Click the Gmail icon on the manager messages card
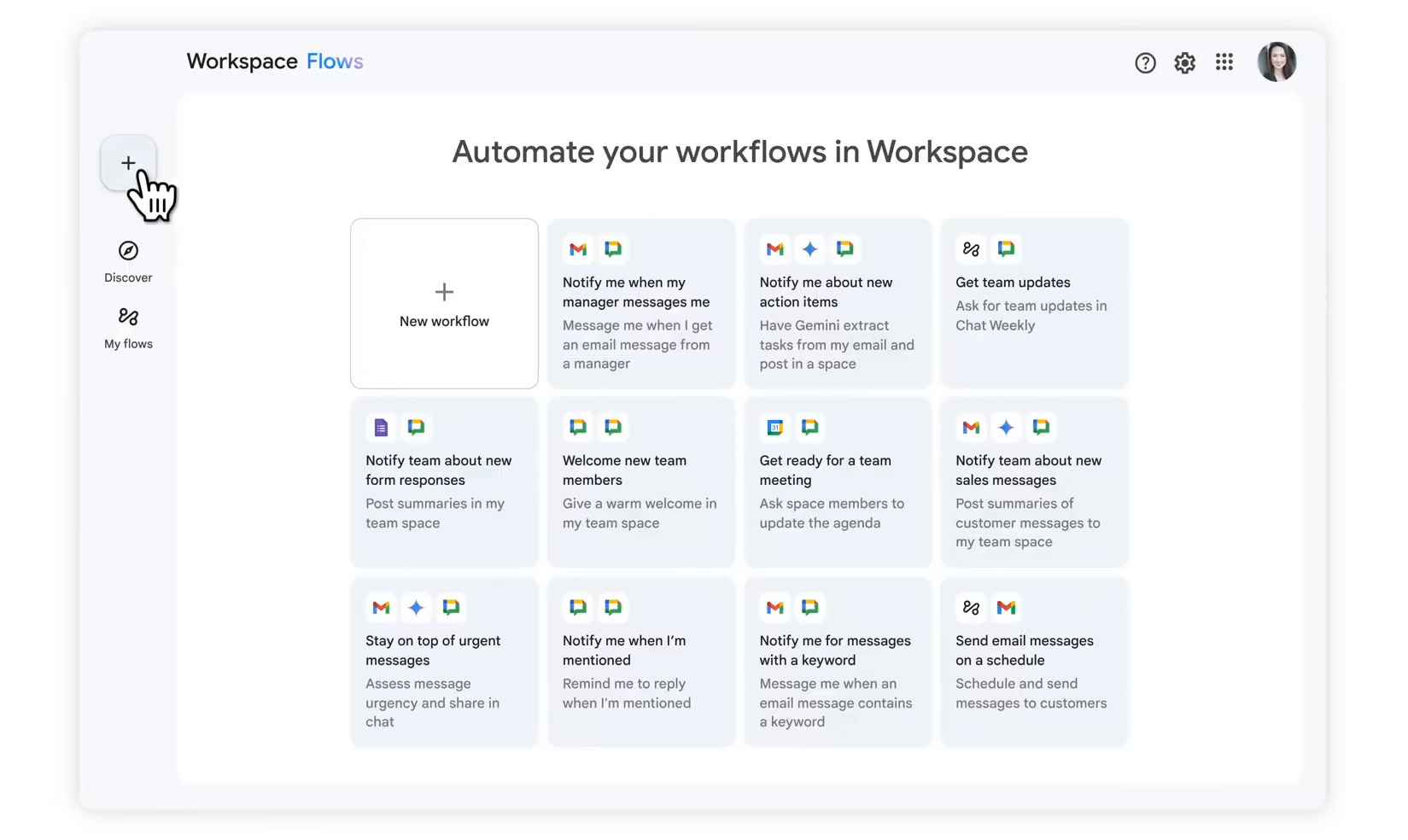 [577, 248]
